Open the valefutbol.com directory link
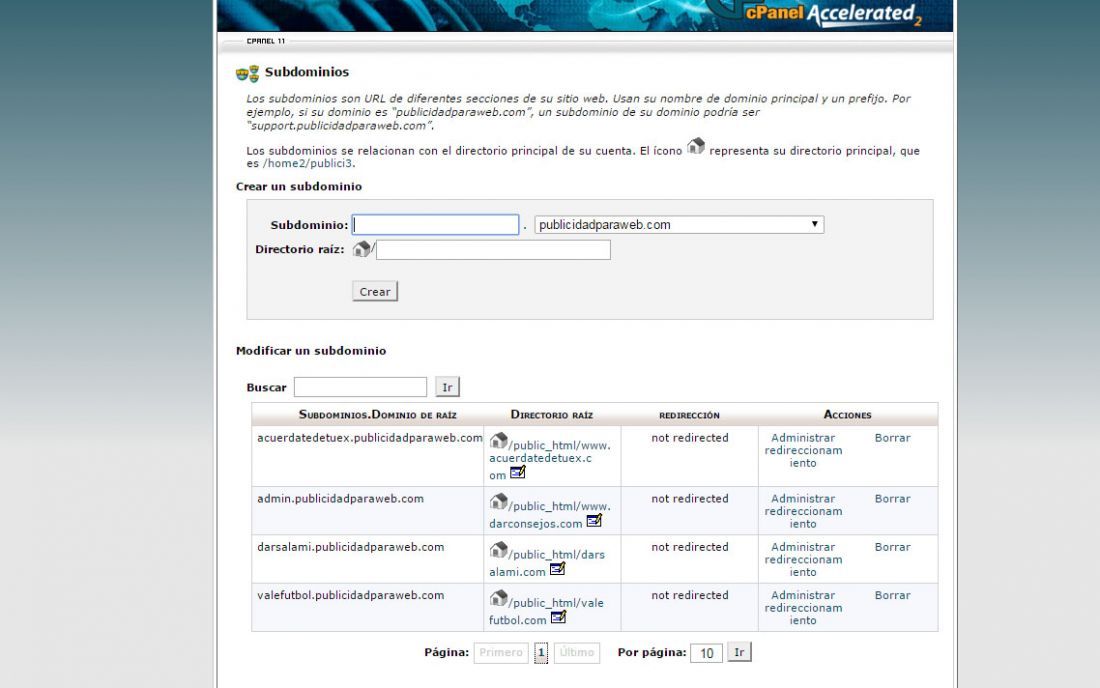1100x688 pixels. coord(546,612)
